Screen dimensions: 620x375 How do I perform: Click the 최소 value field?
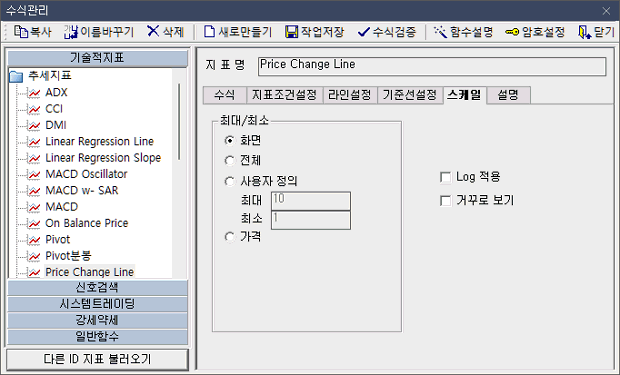click(x=311, y=220)
